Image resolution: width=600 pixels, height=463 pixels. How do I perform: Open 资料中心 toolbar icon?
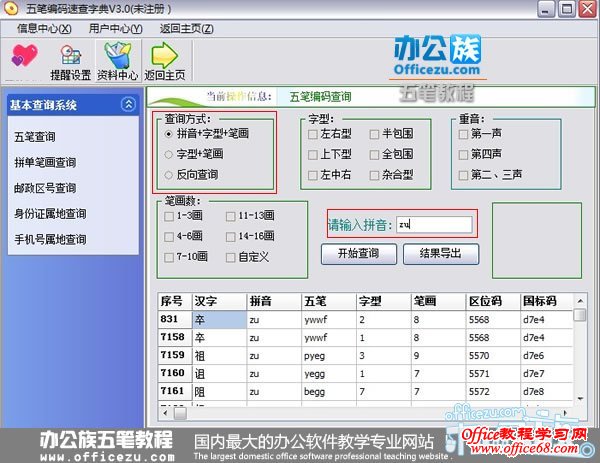coord(117,61)
